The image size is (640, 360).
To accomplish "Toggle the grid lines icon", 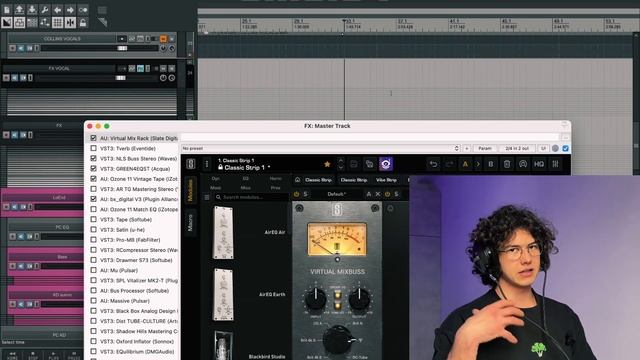I will (58, 22).
